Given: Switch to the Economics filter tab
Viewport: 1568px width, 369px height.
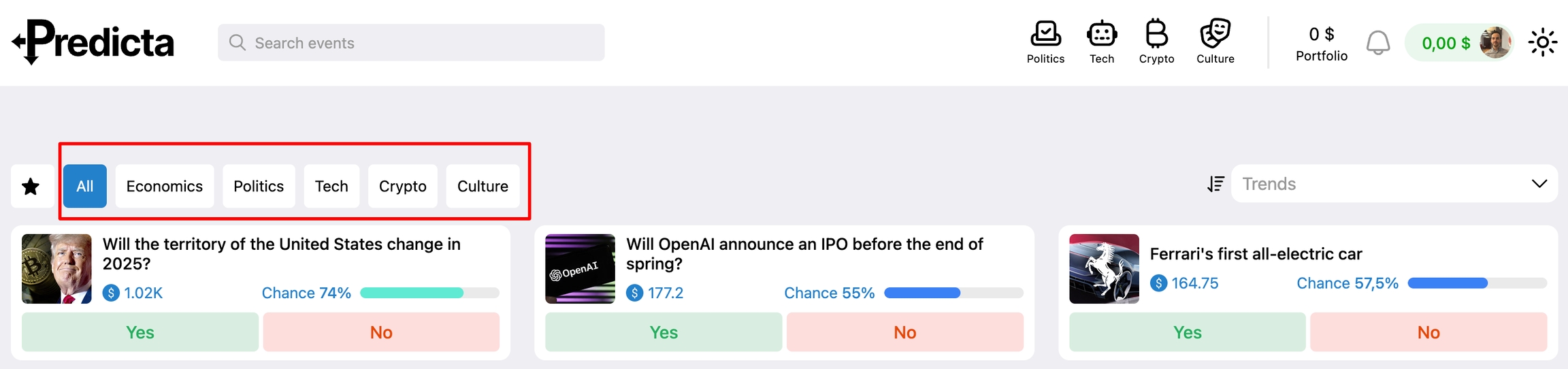Looking at the screenshot, I should pos(165,186).
